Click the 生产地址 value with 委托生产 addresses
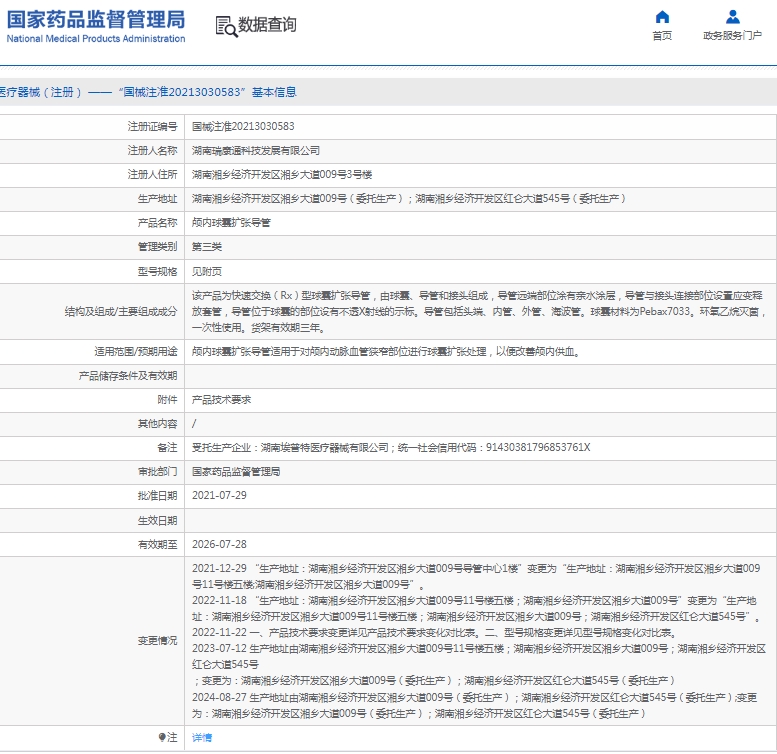Viewport: 777px width, 754px height. coord(409,199)
